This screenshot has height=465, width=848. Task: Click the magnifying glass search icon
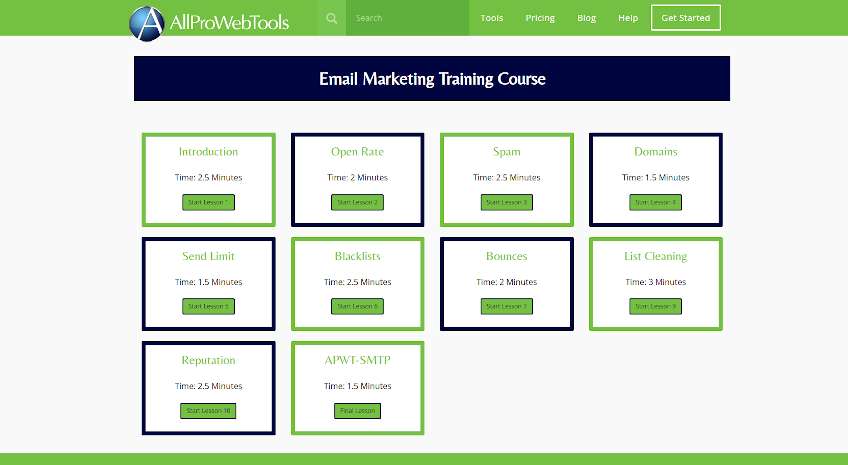tap(332, 18)
